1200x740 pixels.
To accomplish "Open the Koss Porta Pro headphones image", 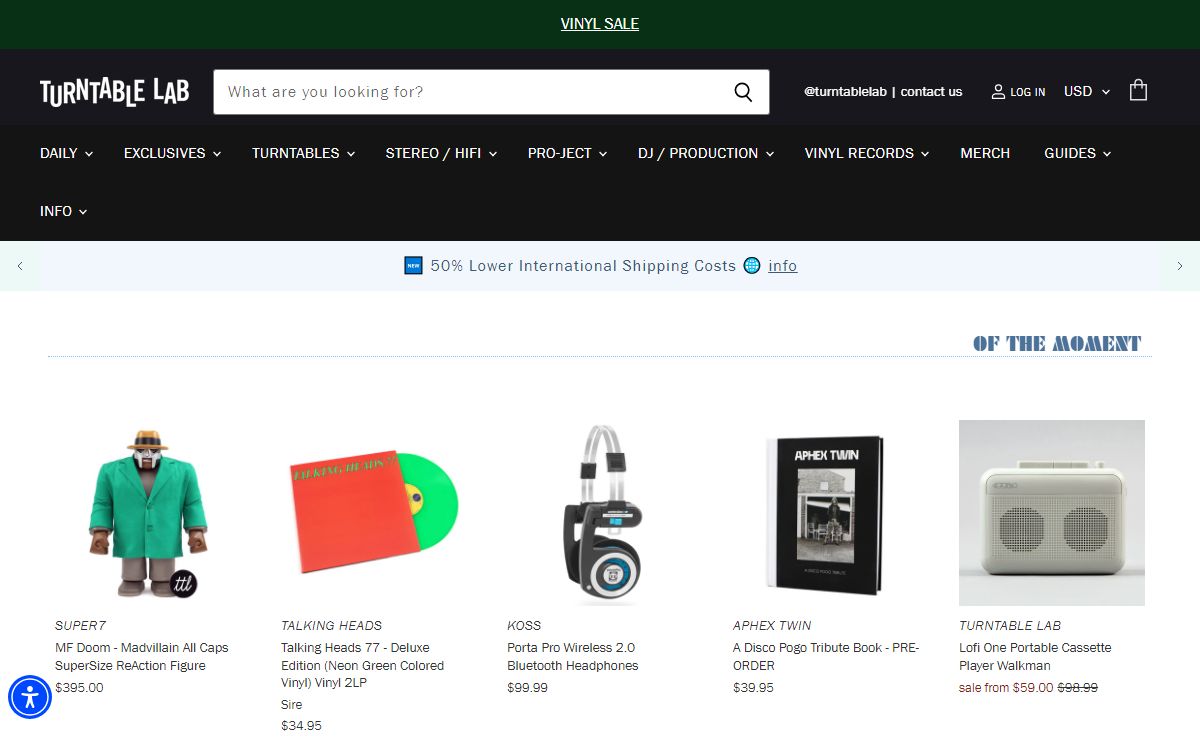I will 600,513.
